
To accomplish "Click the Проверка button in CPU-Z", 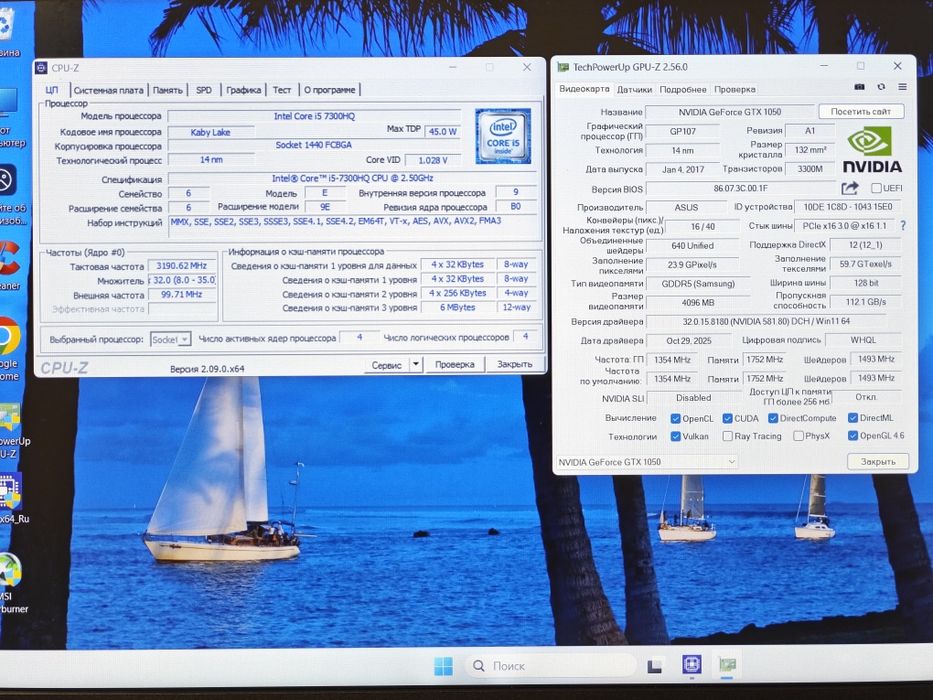I will point(455,364).
